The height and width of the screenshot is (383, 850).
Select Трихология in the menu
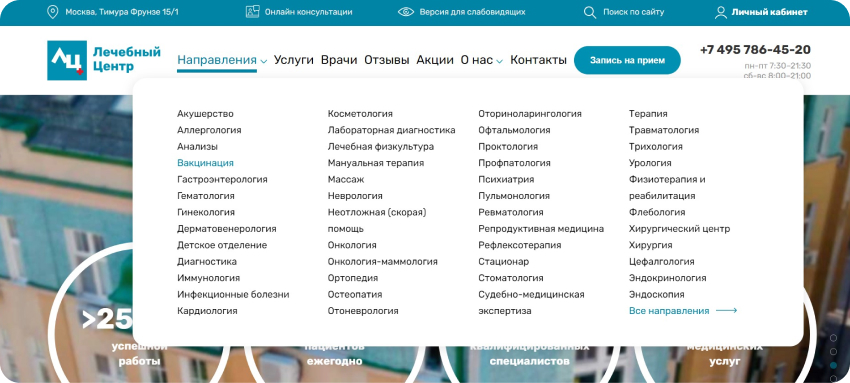click(x=655, y=146)
